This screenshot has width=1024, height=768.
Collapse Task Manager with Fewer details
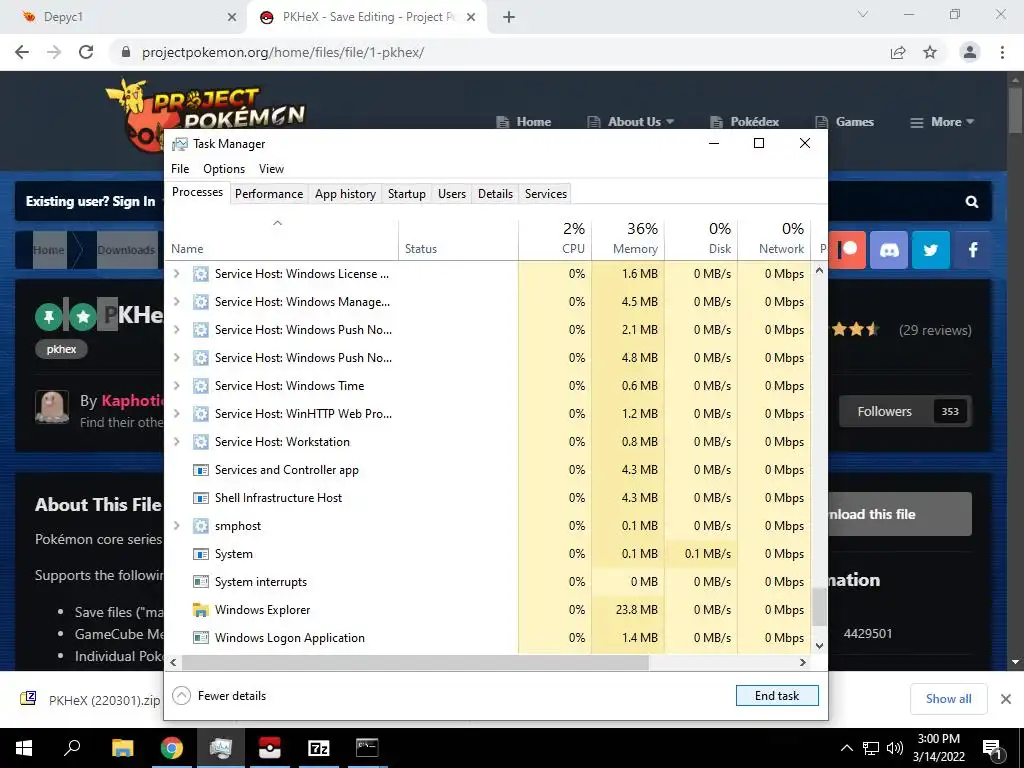pos(219,696)
